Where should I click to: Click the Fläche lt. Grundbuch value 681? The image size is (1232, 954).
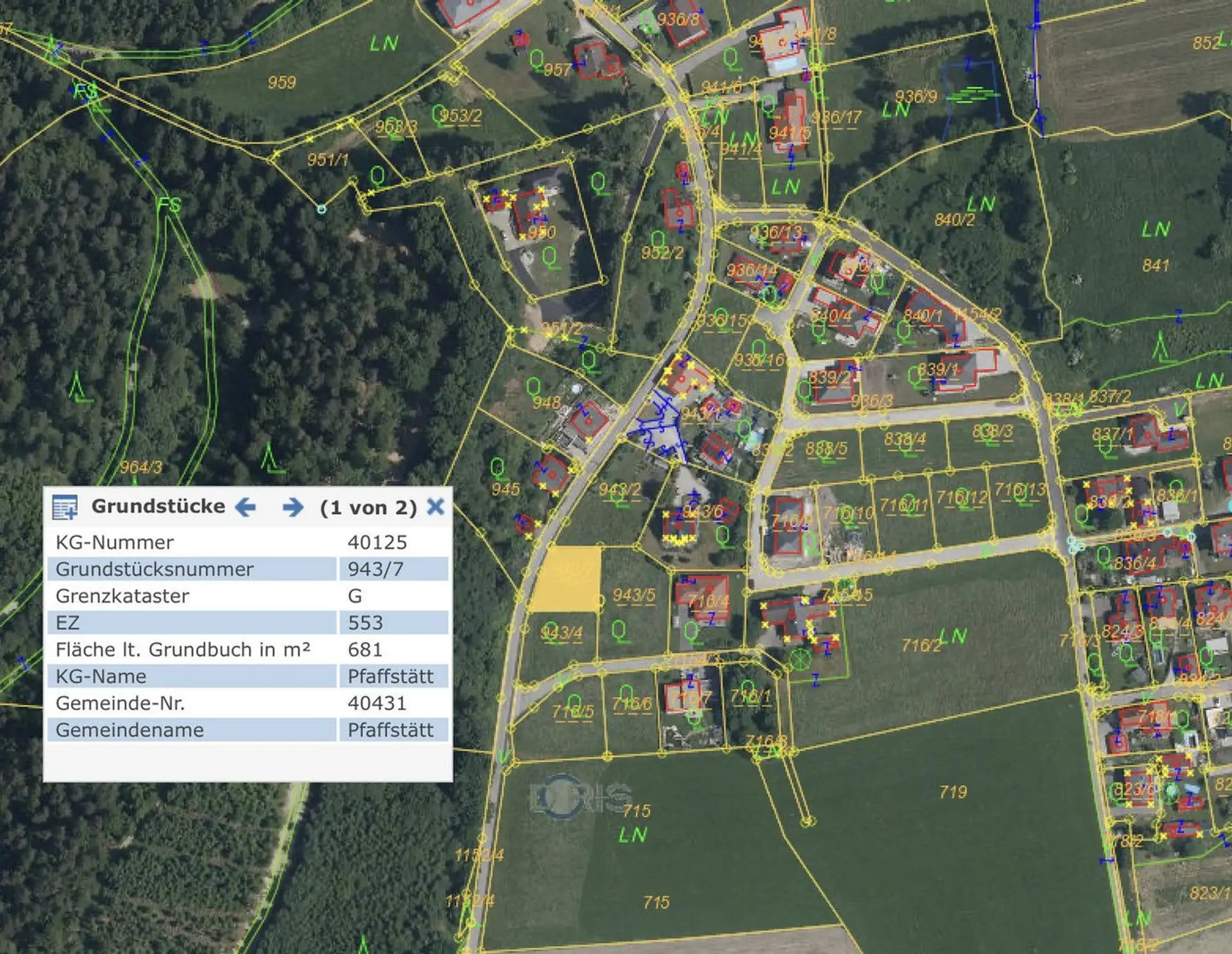click(x=364, y=649)
